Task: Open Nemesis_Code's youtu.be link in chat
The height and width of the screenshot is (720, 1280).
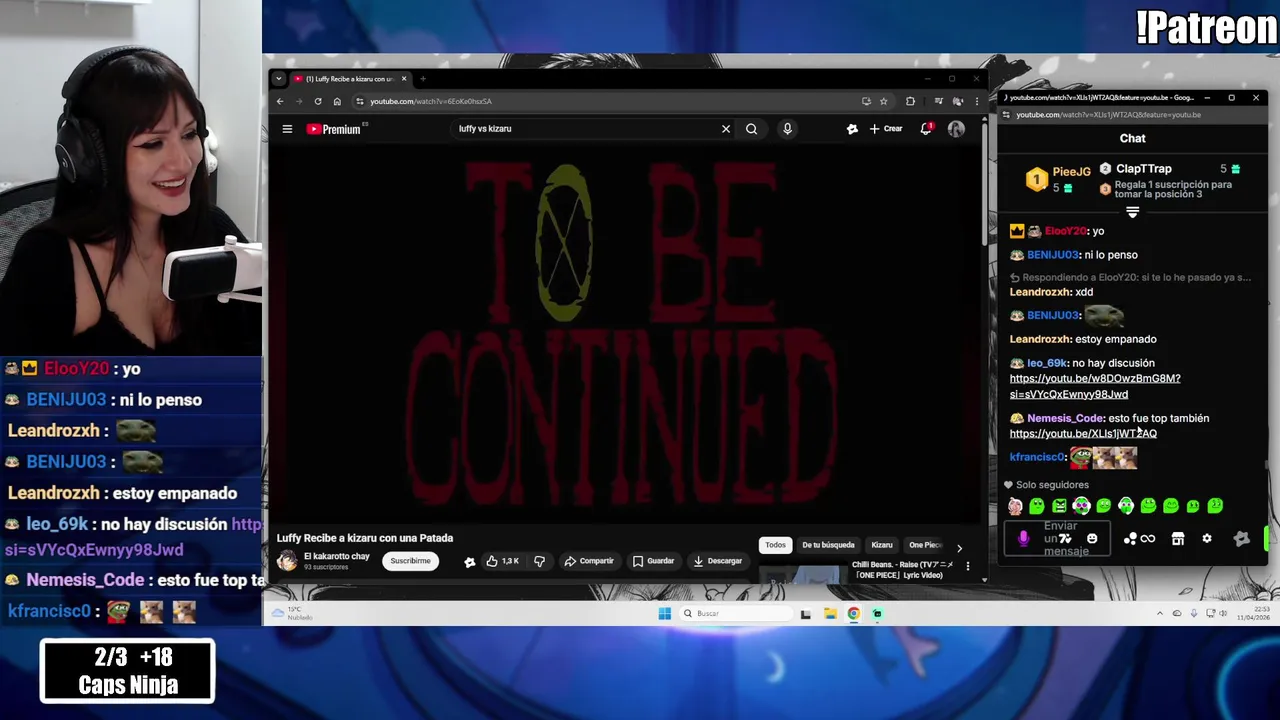Action: 1083,433
